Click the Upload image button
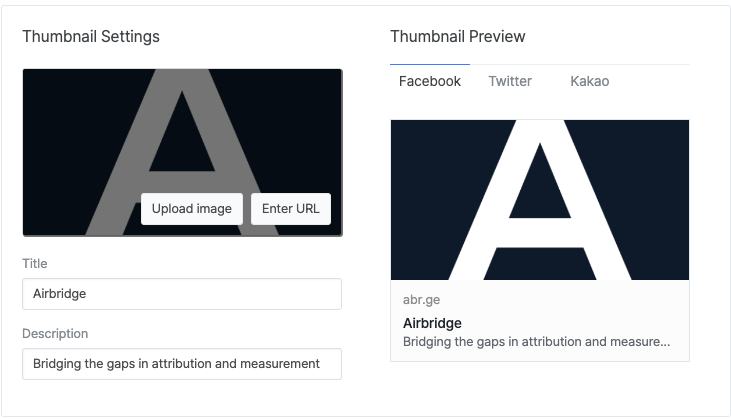Image resolution: width=731 pixels, height=419 pixels. [x=192, y=209]
